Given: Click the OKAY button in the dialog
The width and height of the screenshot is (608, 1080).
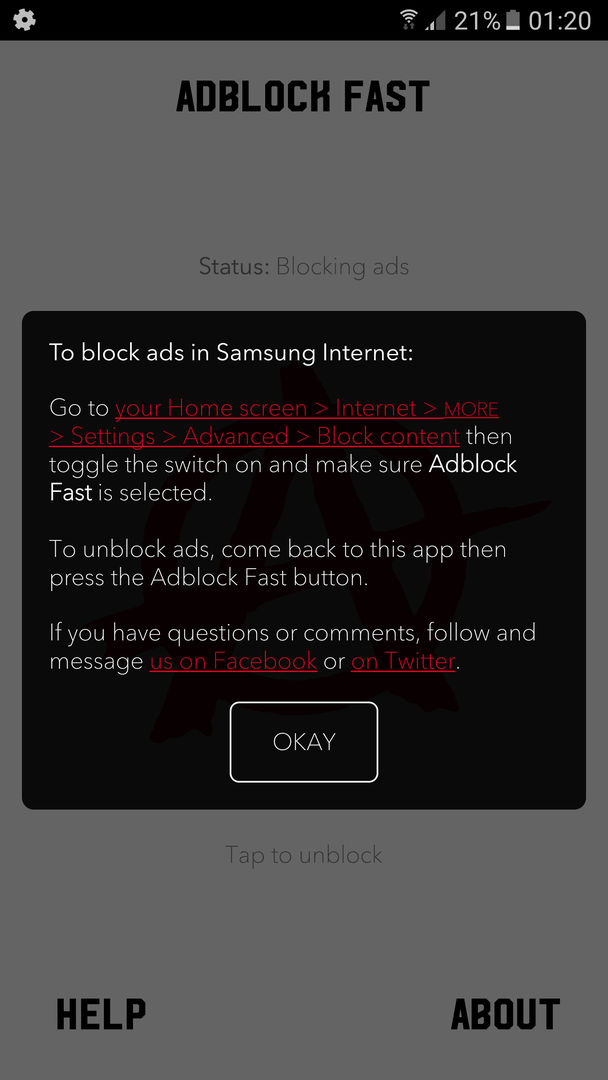Looking at the screenshot, I should pos(304,742).
